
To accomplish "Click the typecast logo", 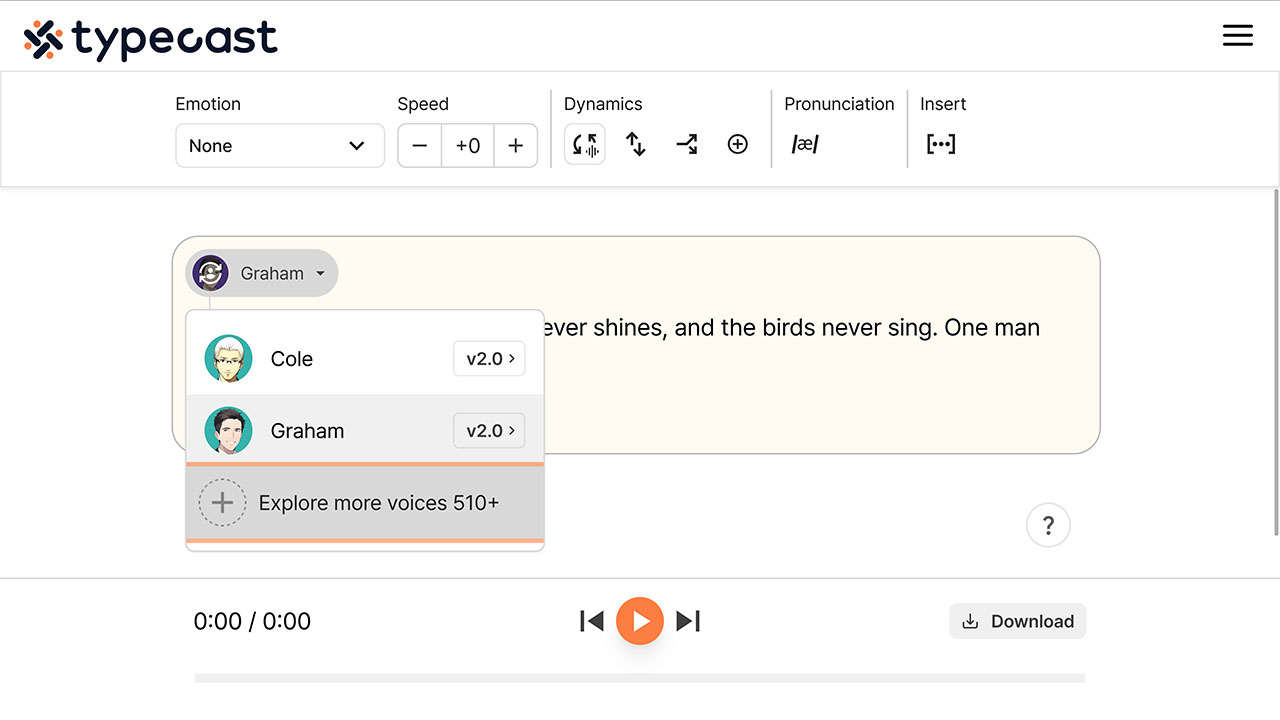I will coord(150,39).
